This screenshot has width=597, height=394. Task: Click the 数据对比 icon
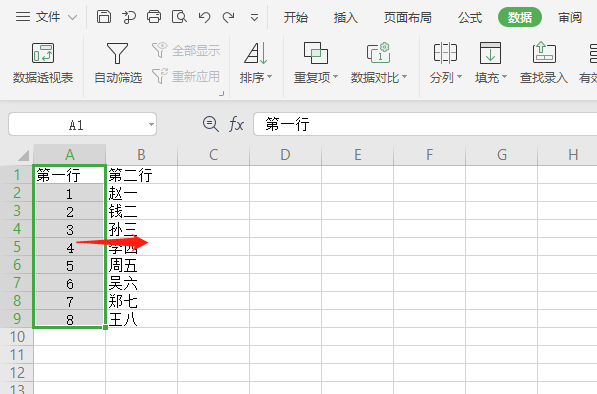click(x=378, y=53)
